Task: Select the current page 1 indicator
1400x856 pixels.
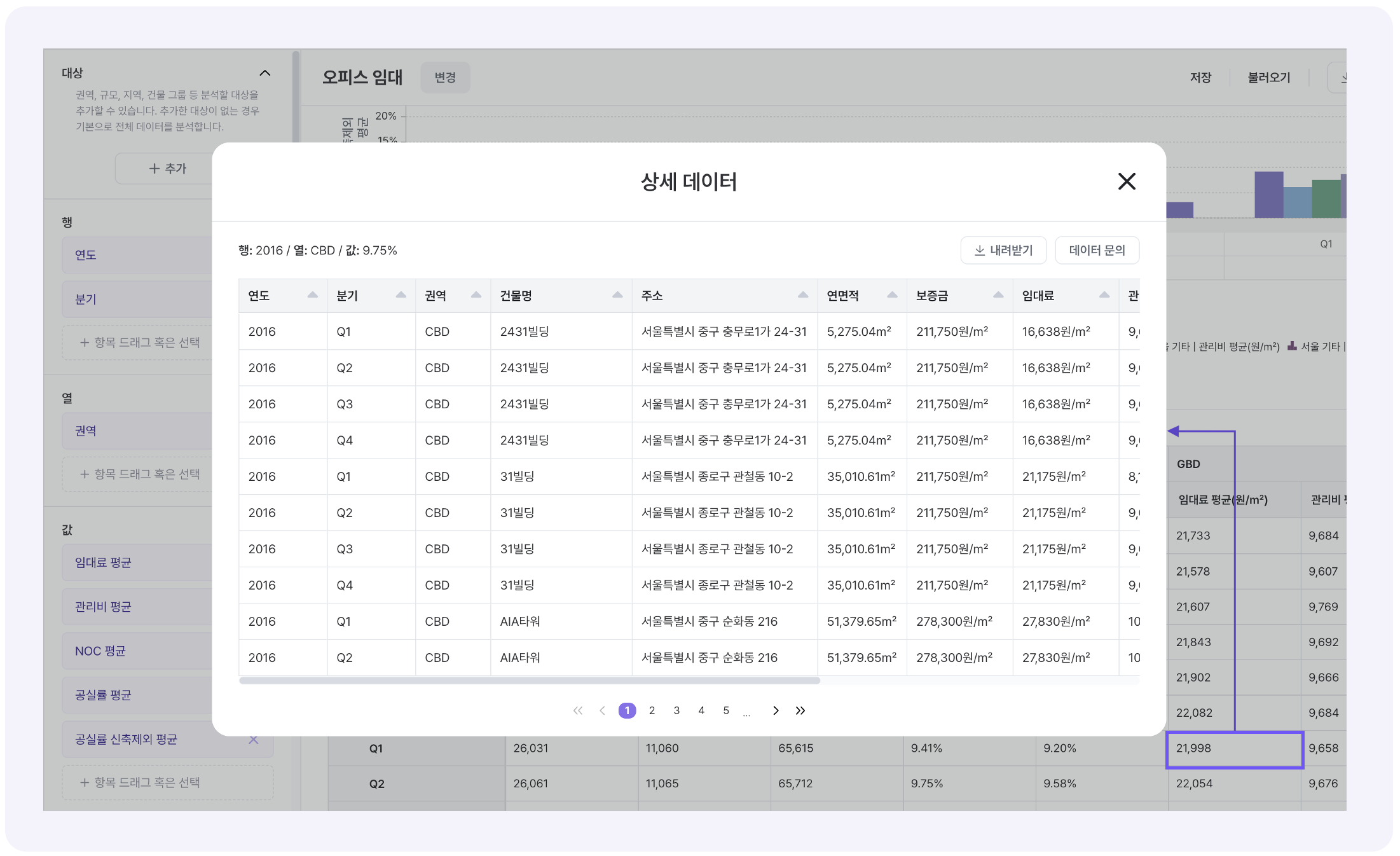Action: 627,710
